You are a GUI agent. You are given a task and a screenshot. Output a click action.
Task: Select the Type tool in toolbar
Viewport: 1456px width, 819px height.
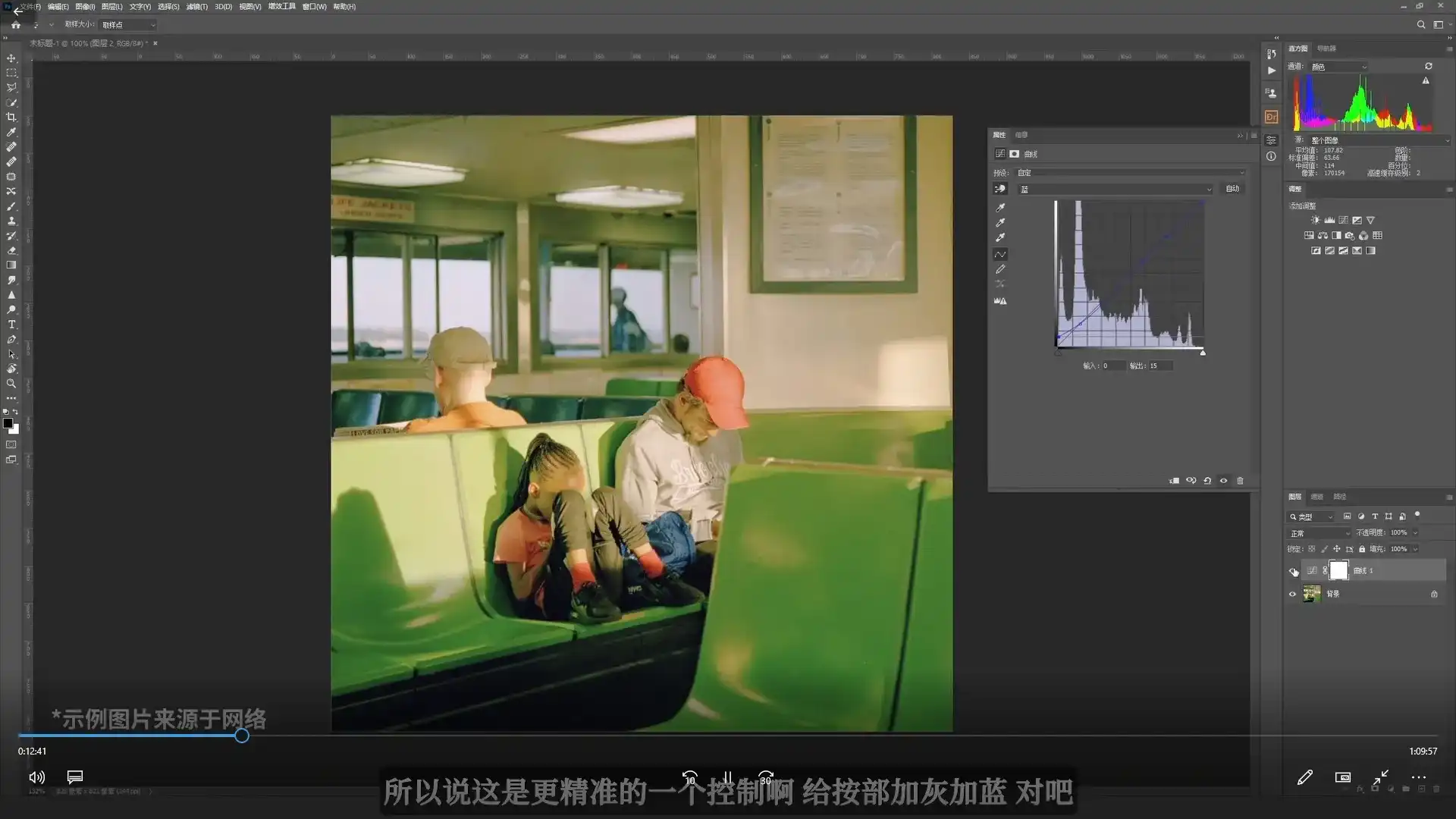click(x=11, y=325)
